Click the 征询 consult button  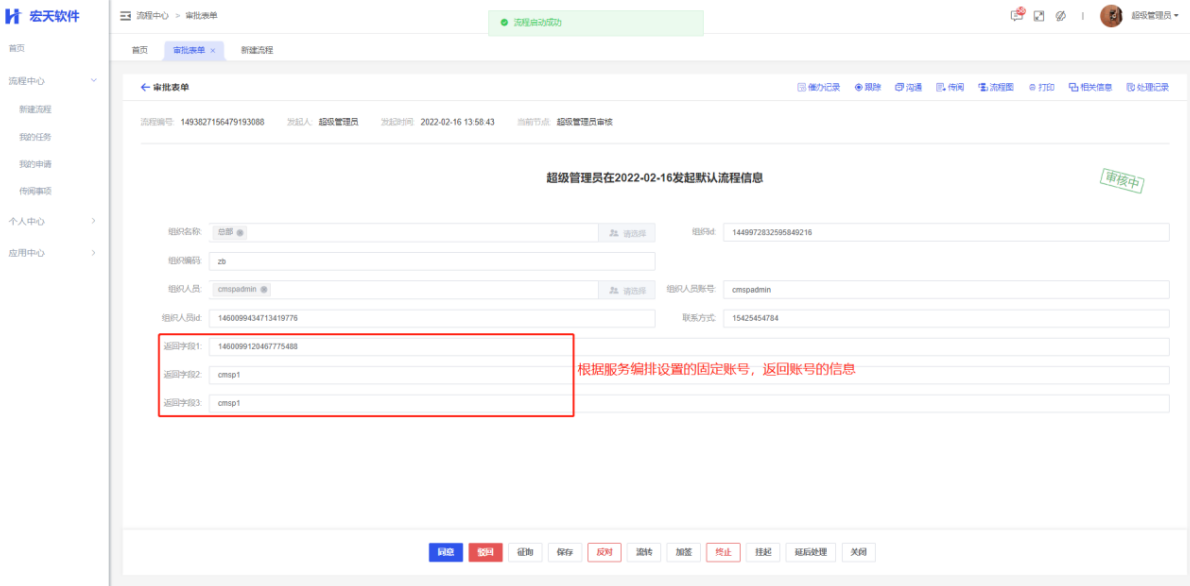[524, 553]
